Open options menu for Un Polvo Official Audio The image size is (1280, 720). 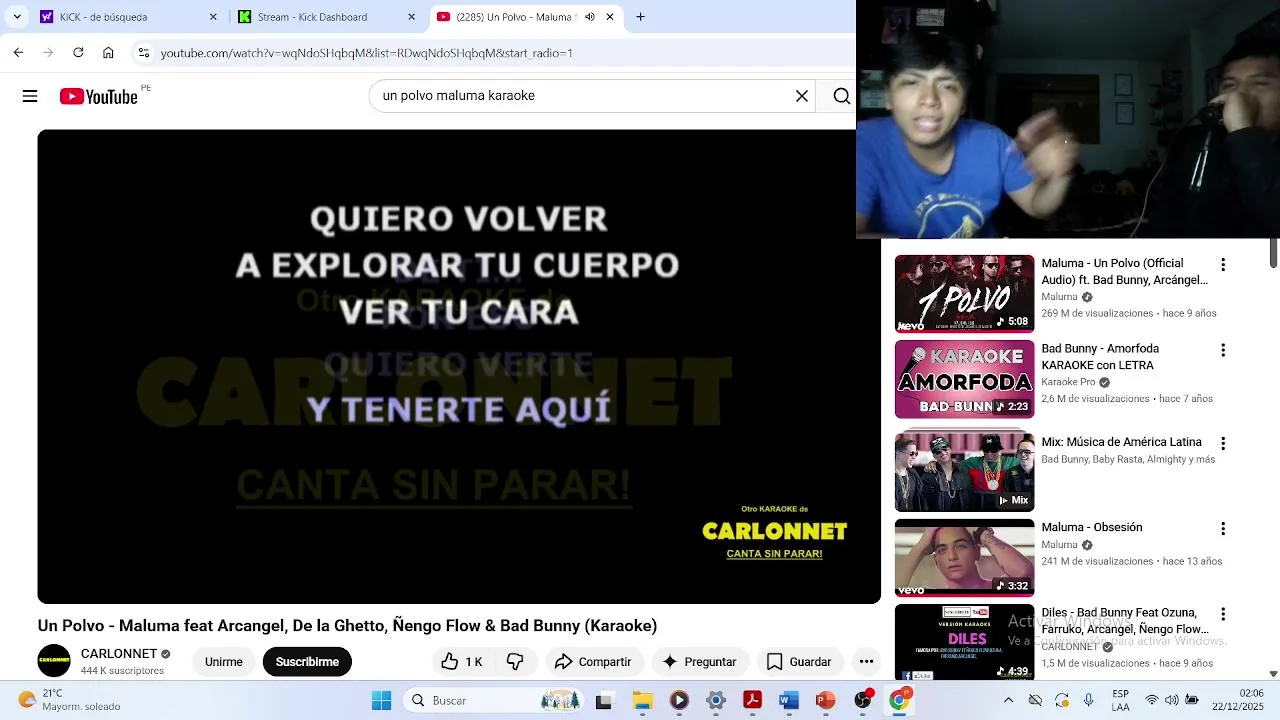(1222, 265)
